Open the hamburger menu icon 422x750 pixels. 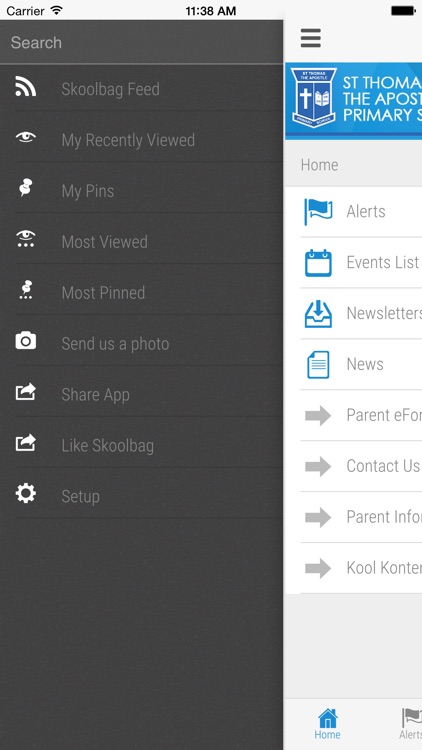[x=311, y=38]
